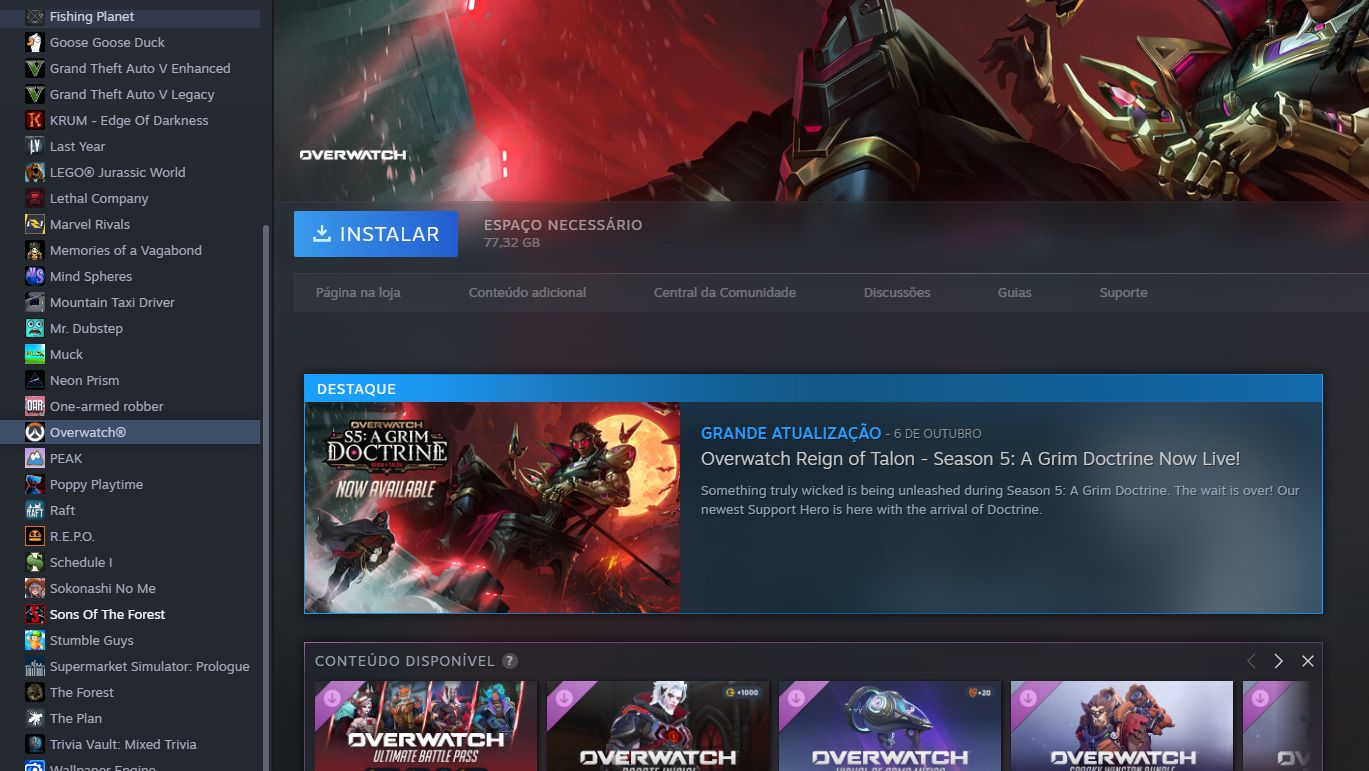The width and height of the screenshot is (1369, 771).
Task: Click the Raft game icon
Action: pos(35,510)
